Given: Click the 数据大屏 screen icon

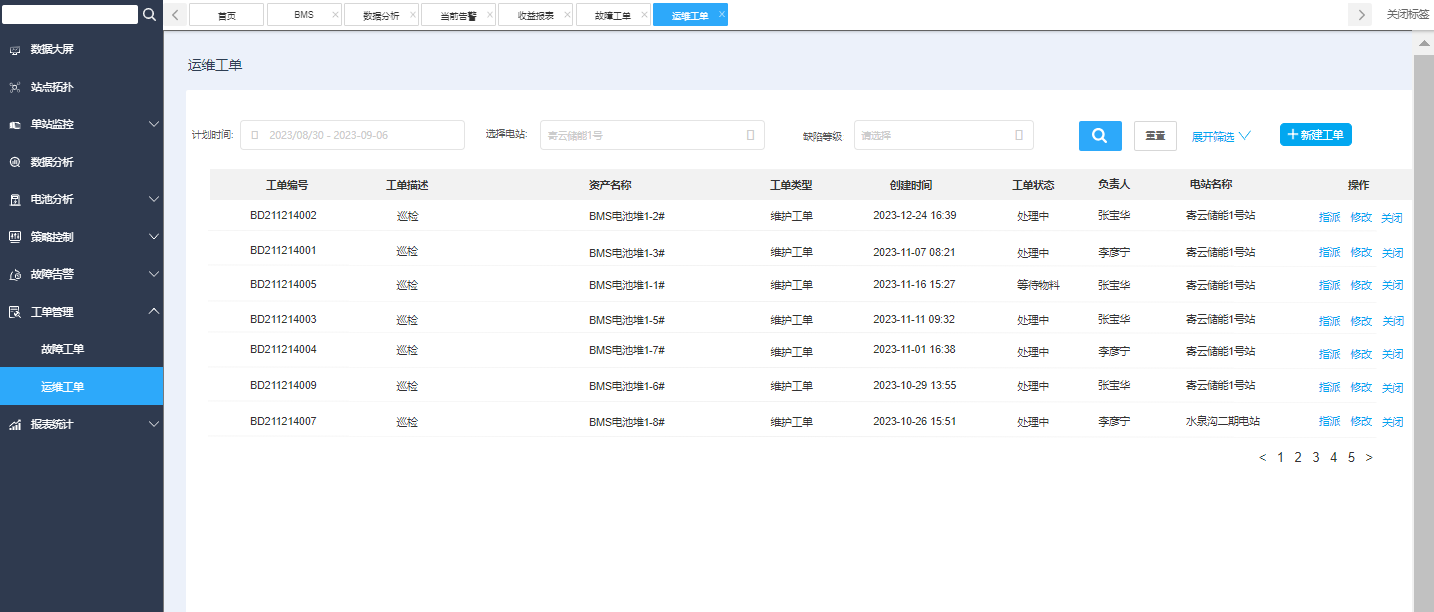Looking at the screenshot, I should point(15,50).
